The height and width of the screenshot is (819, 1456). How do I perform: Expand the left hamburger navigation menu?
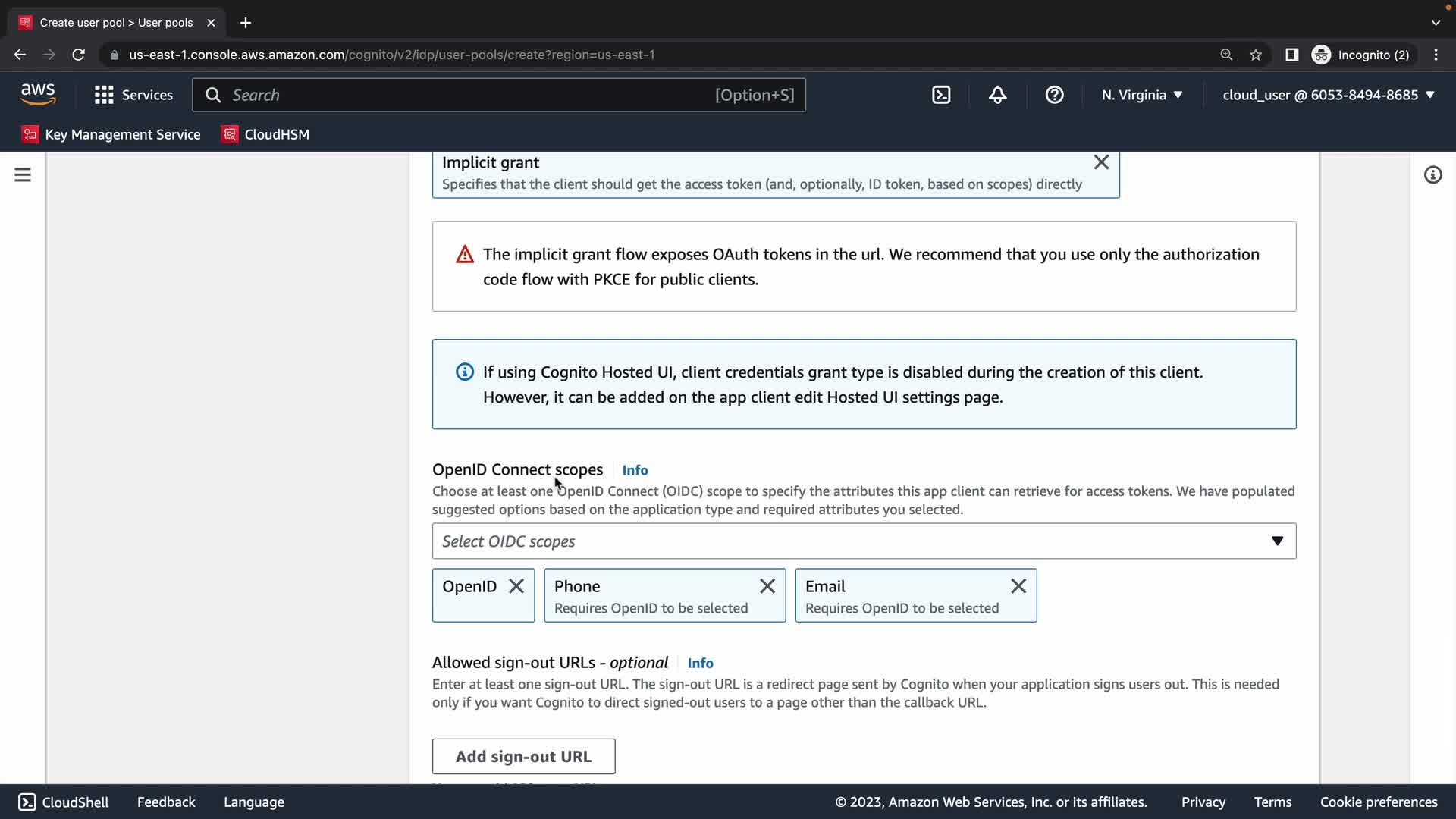[23, 175]
